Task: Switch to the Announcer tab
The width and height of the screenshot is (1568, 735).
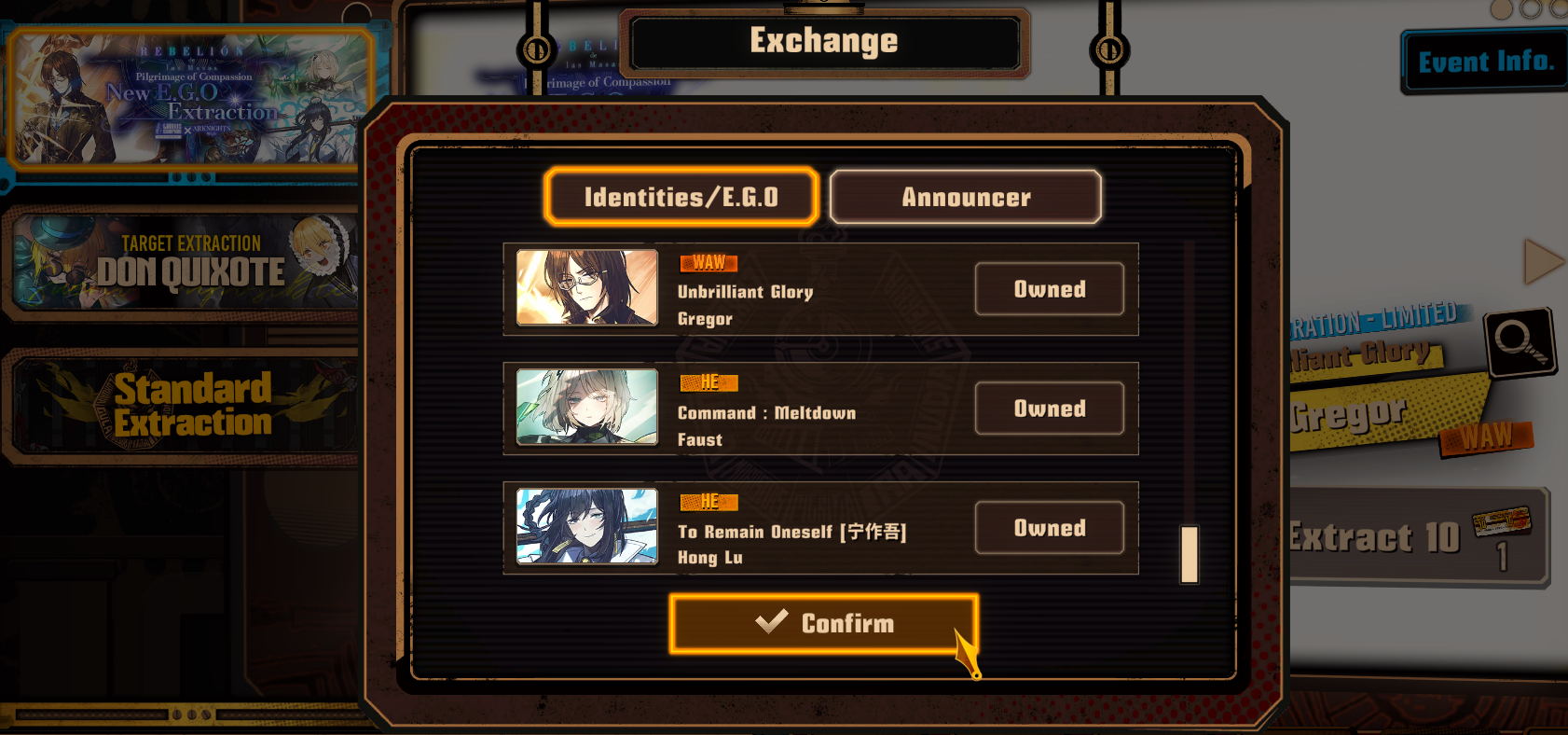Action: coord(966,197)
